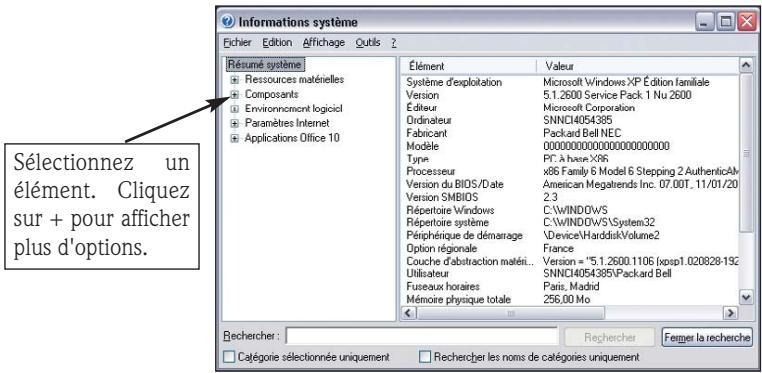Open the Affichage menu
Screen dimensions: 762x373
(324, 43)
